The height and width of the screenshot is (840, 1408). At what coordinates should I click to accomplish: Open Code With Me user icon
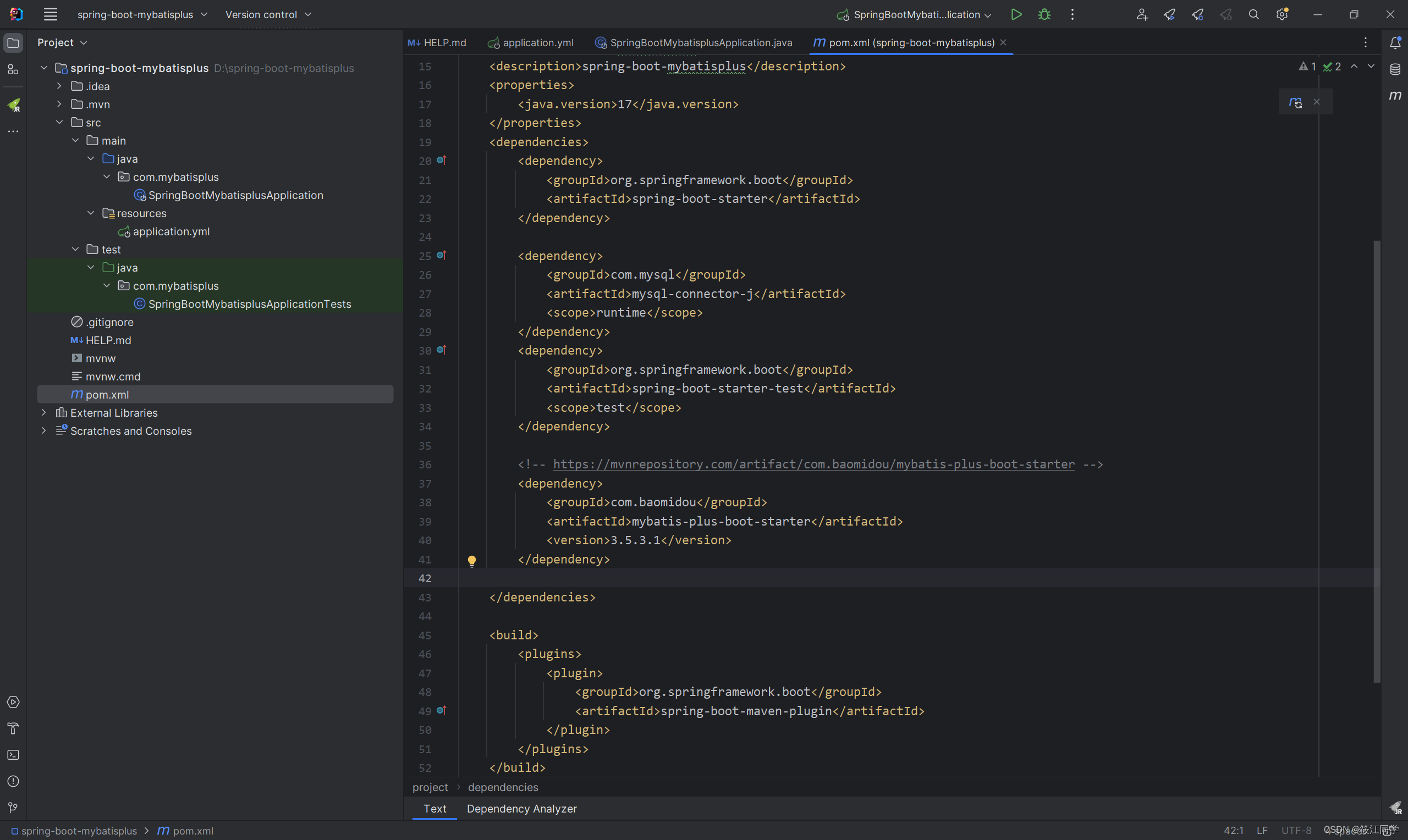(x=1141, y=15)
